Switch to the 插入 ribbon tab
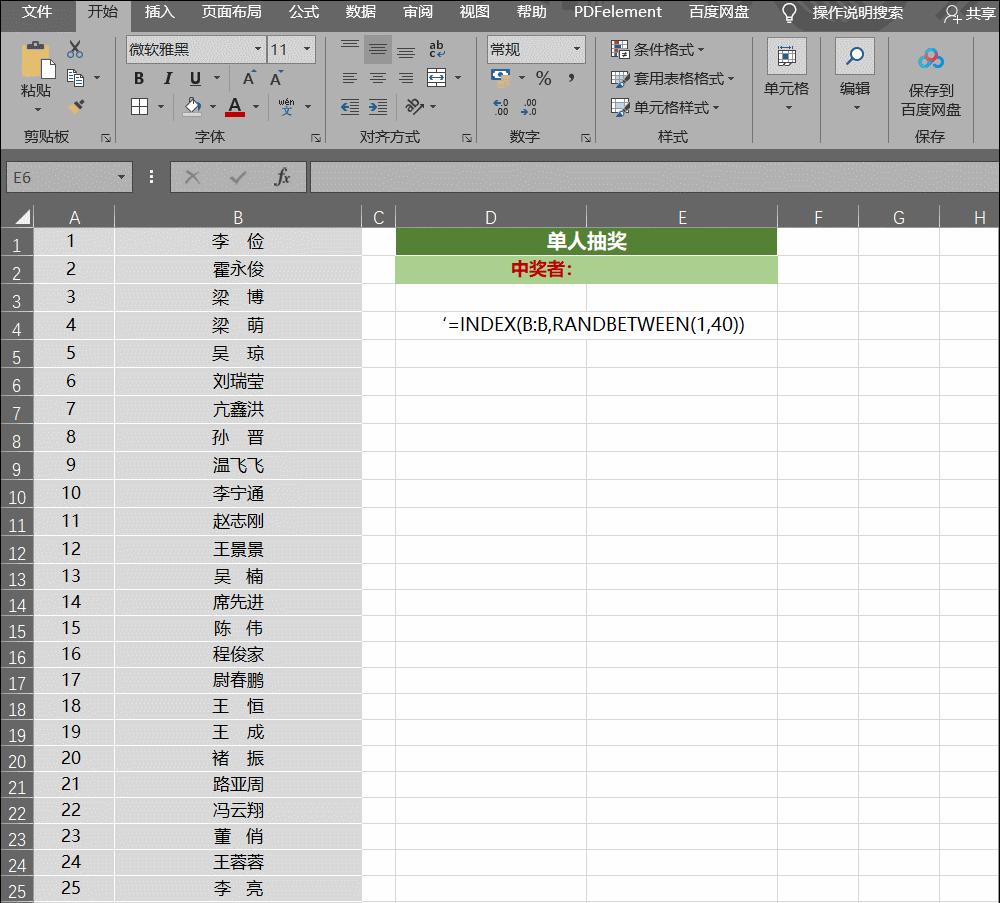Viewport: 1000px width, 903px height. [x=159, y=13]
